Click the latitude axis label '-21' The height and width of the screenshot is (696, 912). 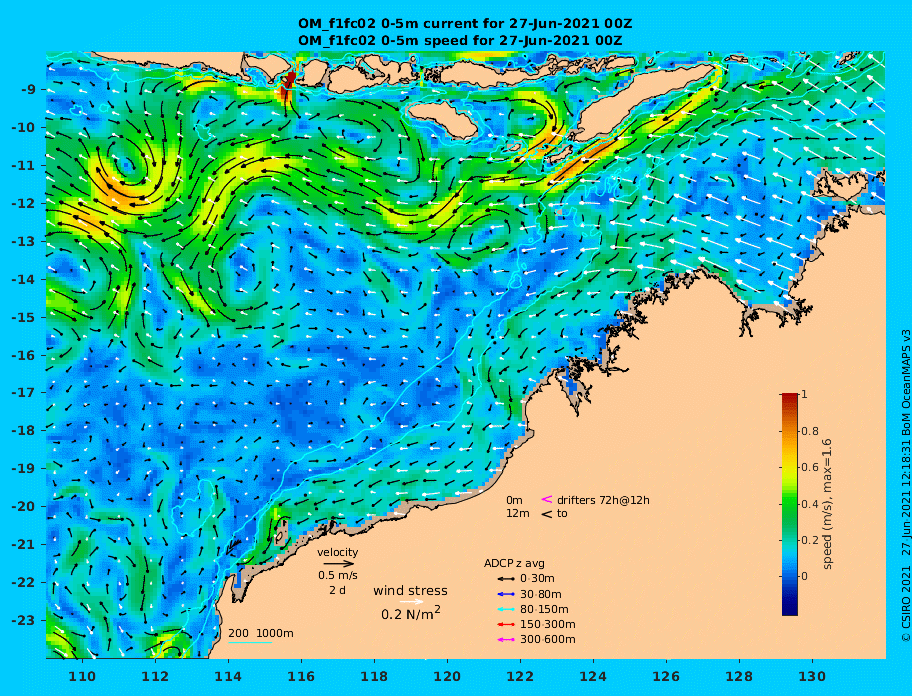[x=24, y=545]
